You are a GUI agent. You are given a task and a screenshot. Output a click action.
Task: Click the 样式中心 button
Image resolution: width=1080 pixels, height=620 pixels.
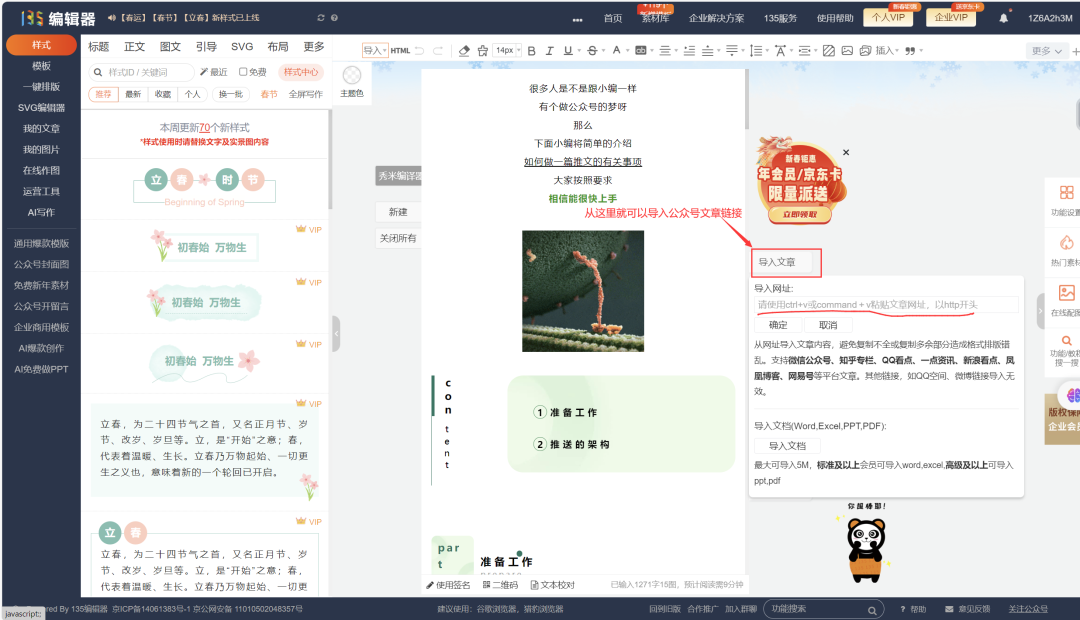pyautogui.click(x=301, y=72)
